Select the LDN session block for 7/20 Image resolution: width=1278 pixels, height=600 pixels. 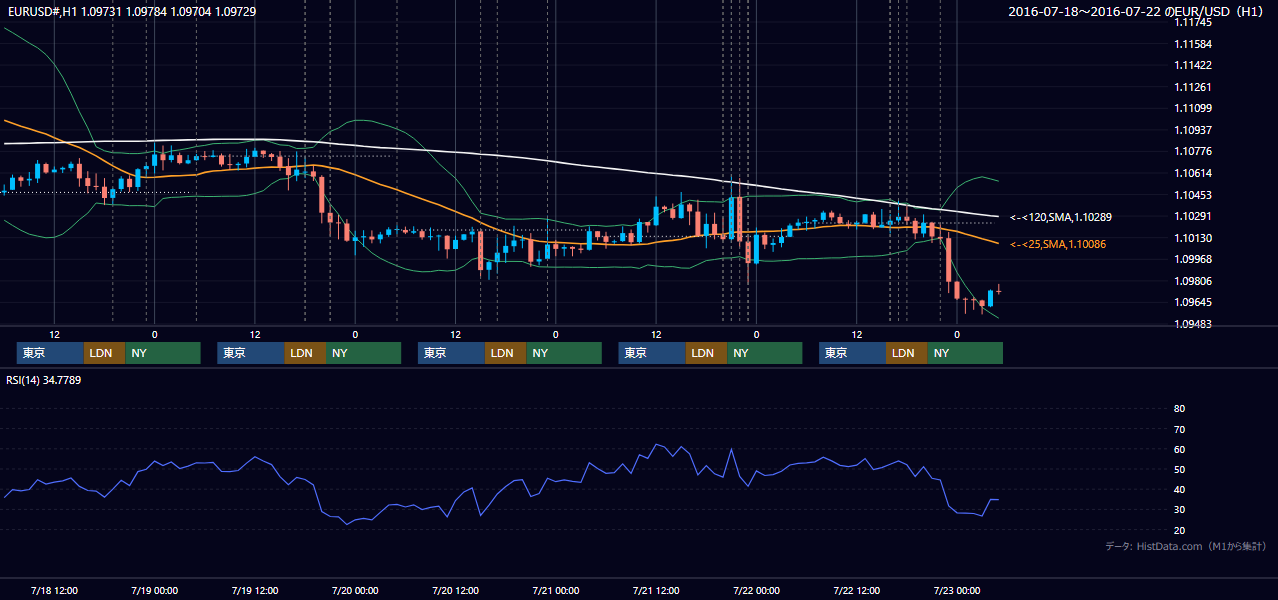coord(505,353)
